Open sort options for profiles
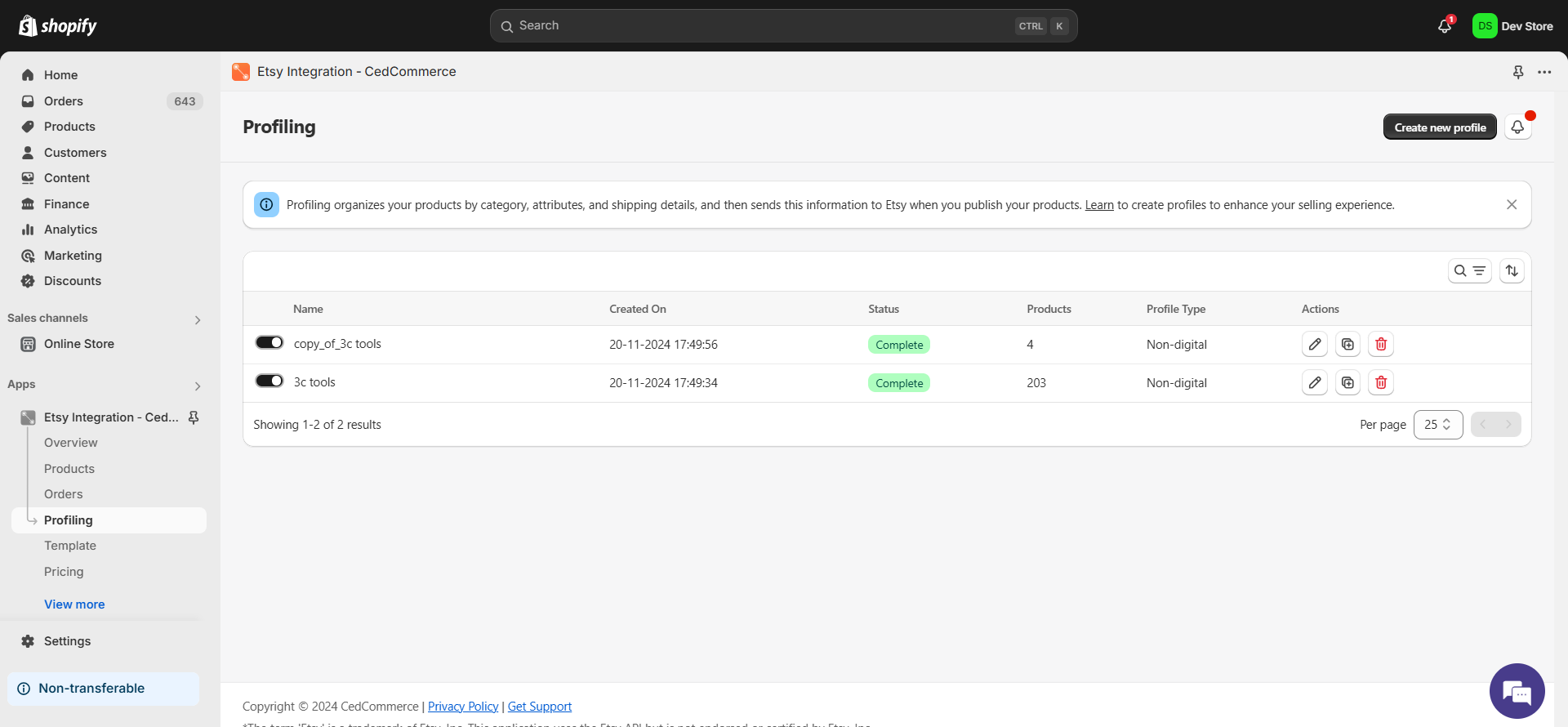The width and height of the screenshot is (1568, 727). (1512, 271)
